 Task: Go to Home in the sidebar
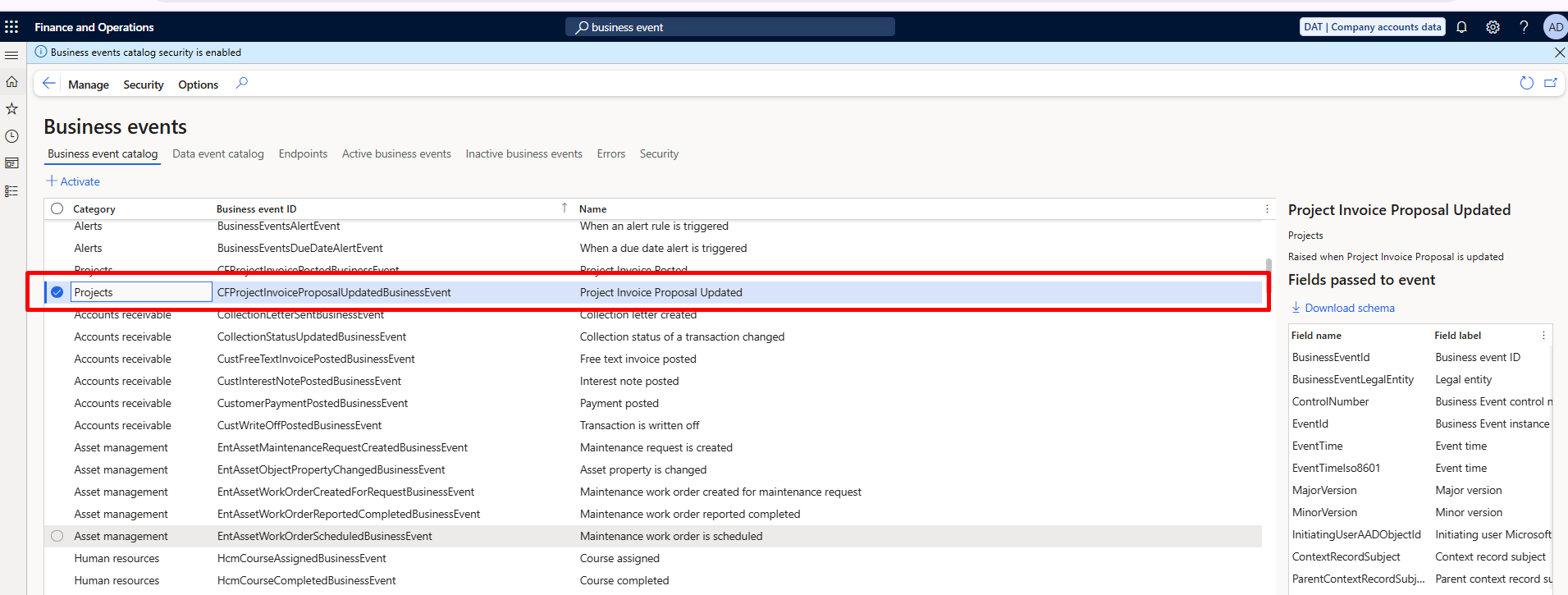pyautogui.click(x=11, y=82)
